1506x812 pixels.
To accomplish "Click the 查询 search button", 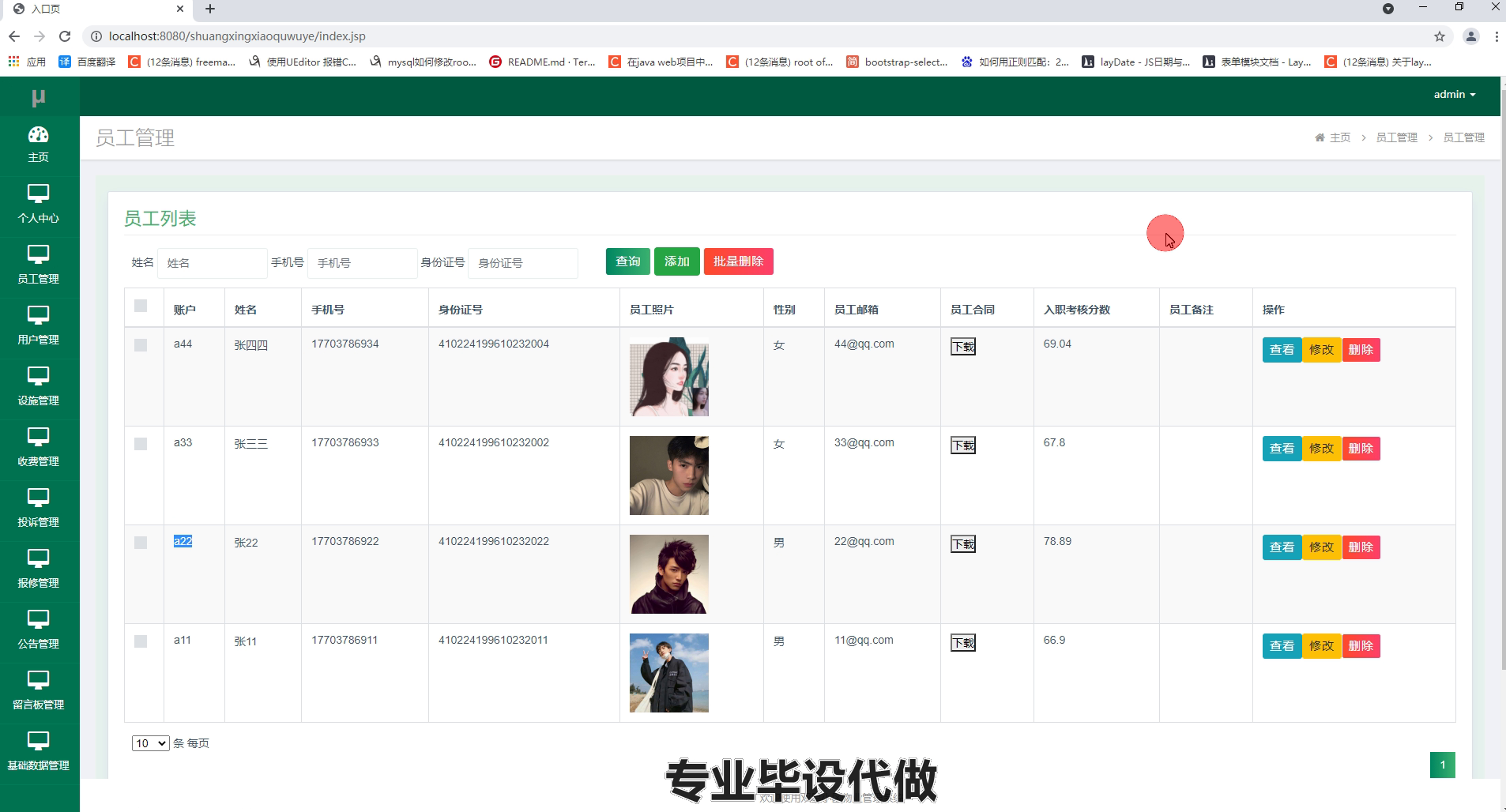I will (x=628, y=261).
